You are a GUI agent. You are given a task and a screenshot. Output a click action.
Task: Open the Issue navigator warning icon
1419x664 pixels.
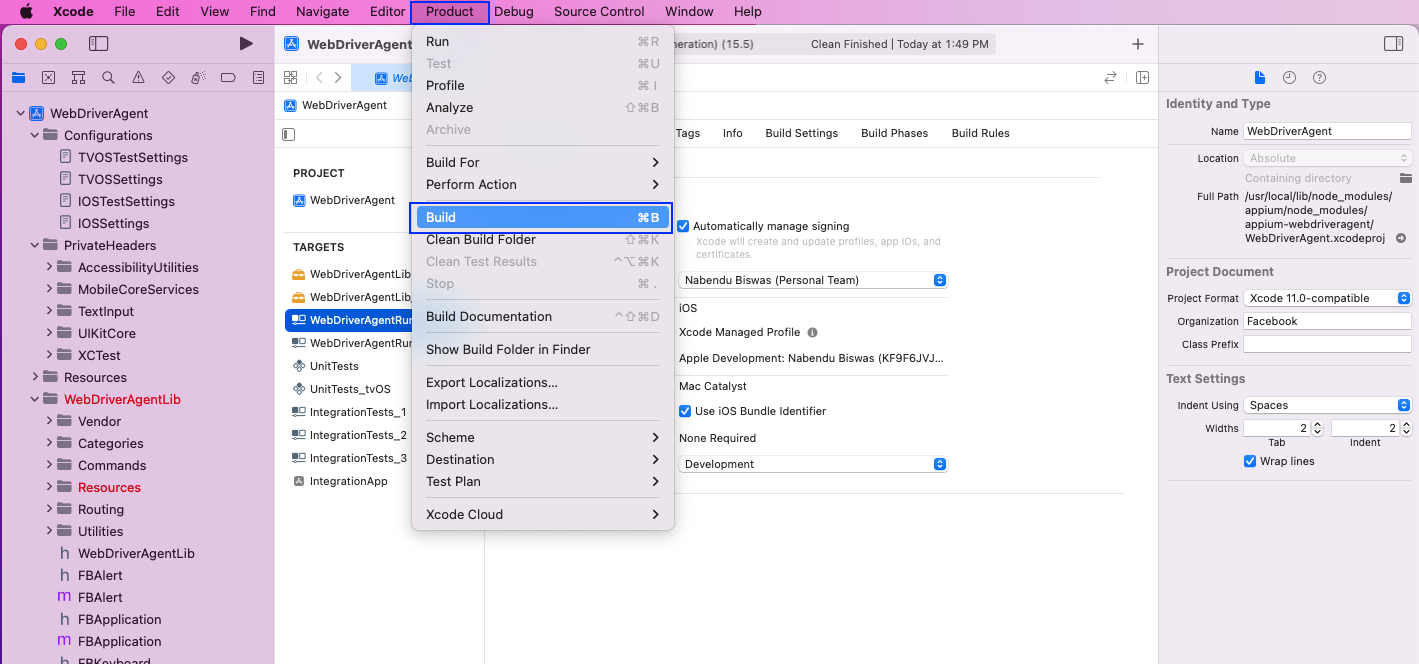click(138, 78)
